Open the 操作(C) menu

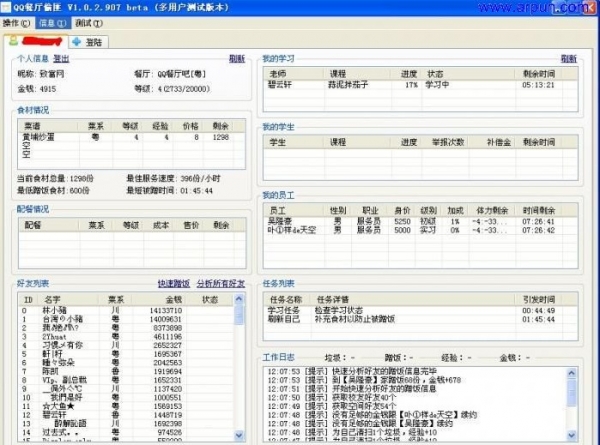click(x=16, y=23)
